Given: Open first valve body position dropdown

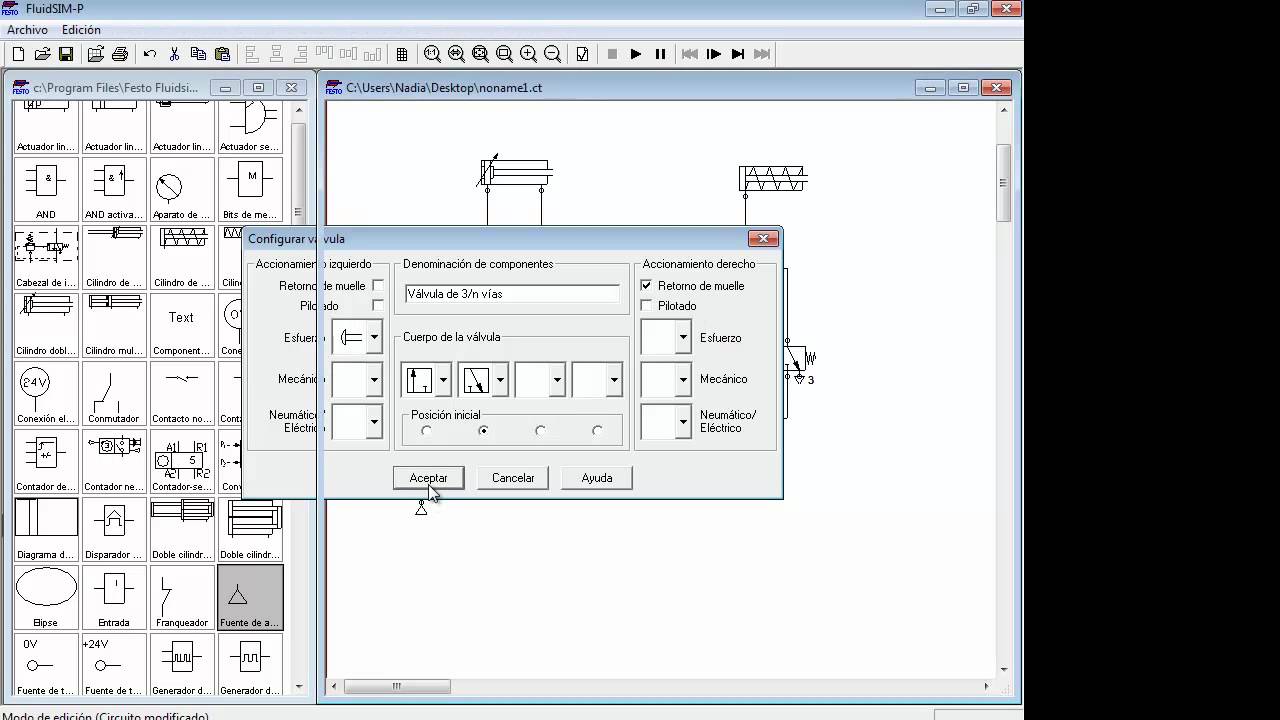Looking at the screenshot, I should (444, 379).
